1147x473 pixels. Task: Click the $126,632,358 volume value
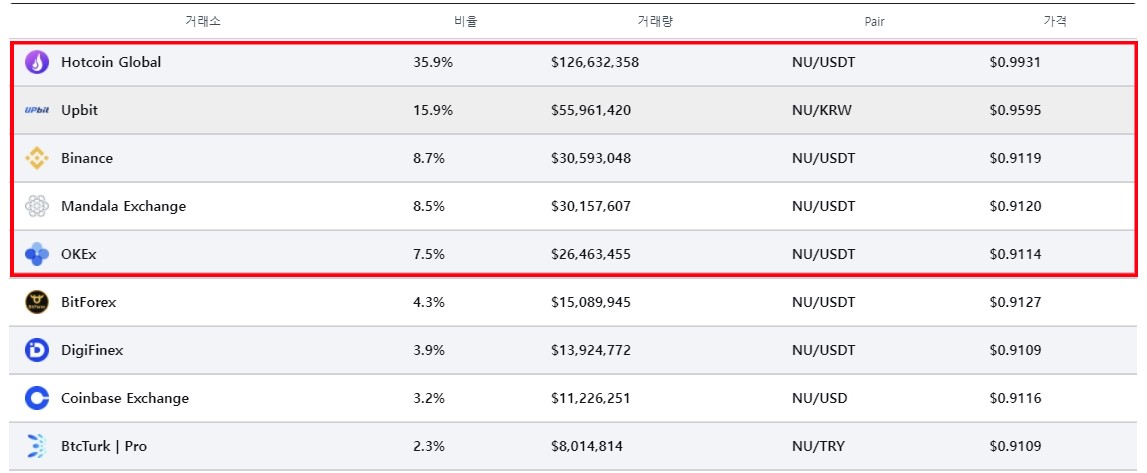[595, 62]
